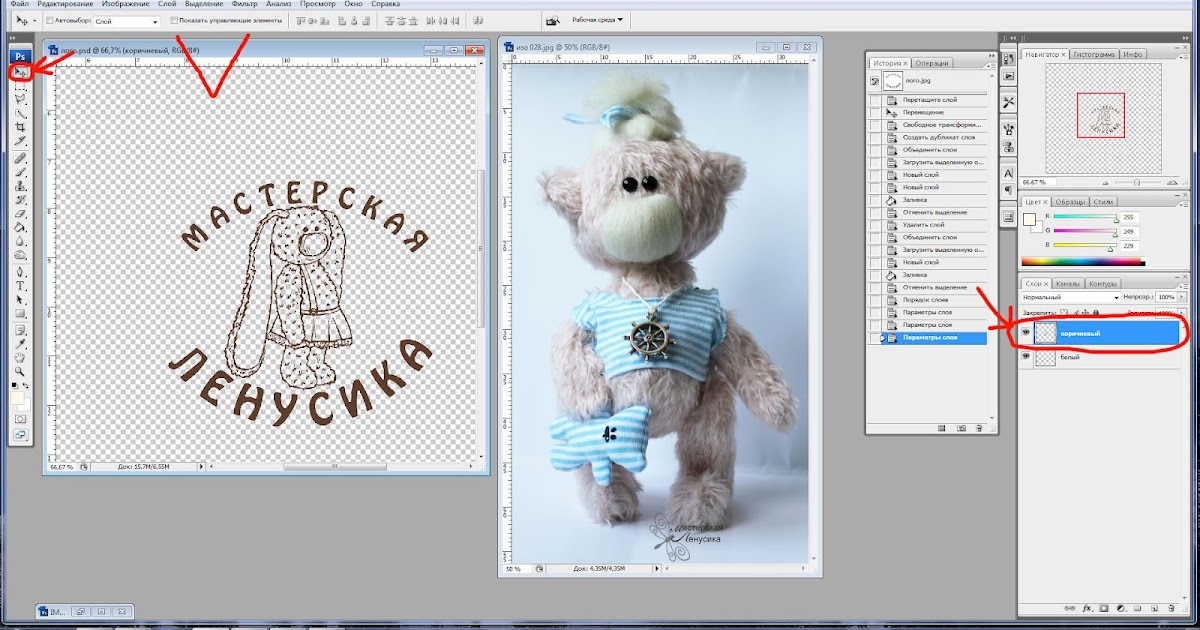Viewport: 1200px width, 630px height.
Task: Select the Zoom magnifier tool
Action: (20, 370)
